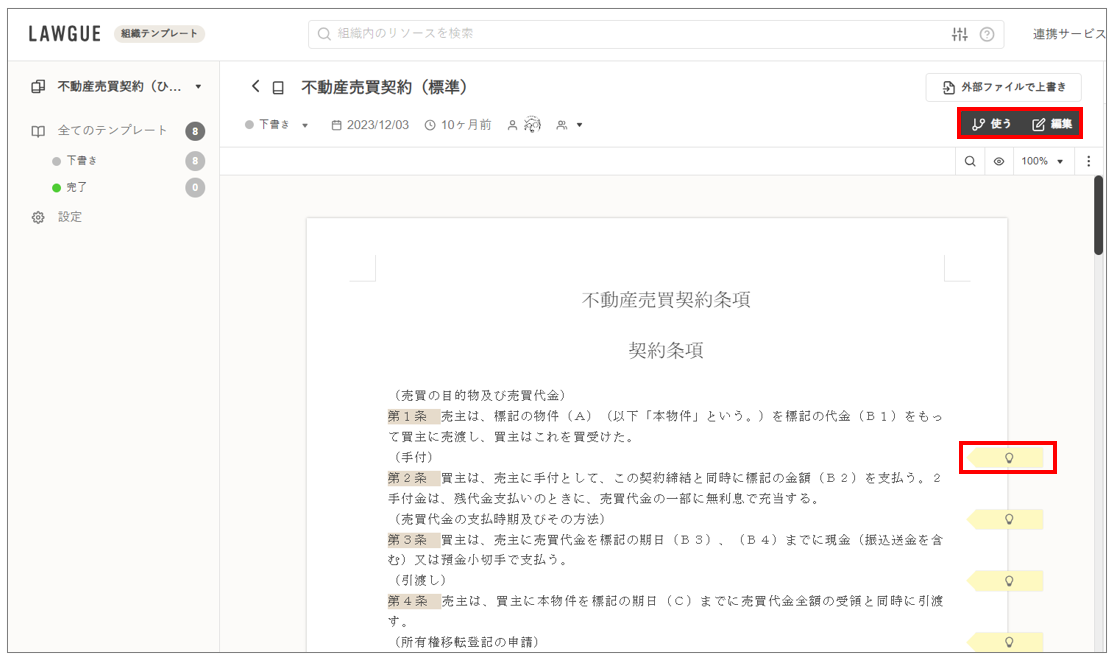Select 全てのテンプレート in the sidebar
1115x665 pixels.
pos(112,131)
